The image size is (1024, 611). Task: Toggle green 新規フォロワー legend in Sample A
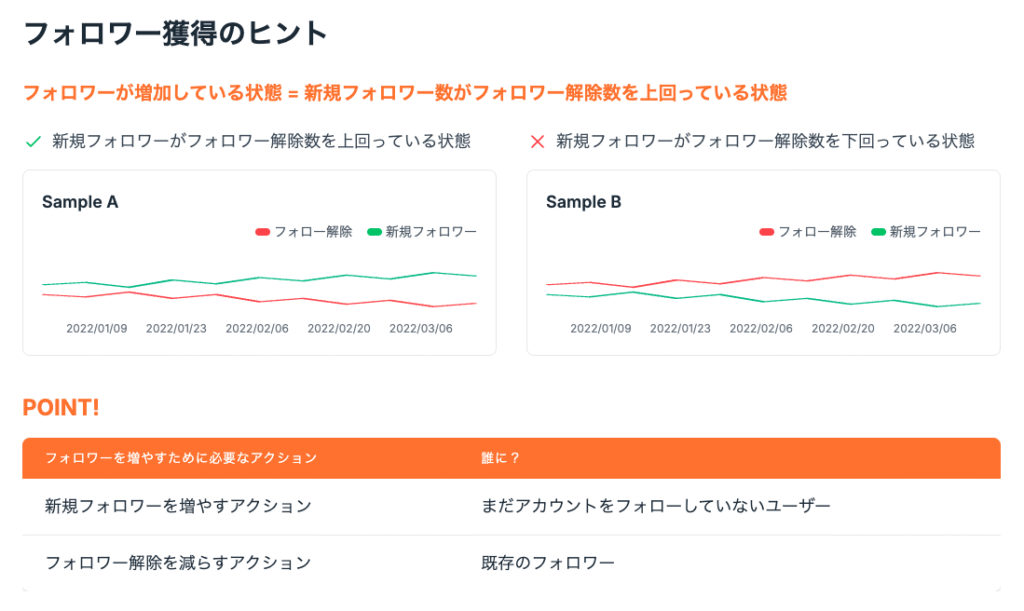tap(422, 232)
